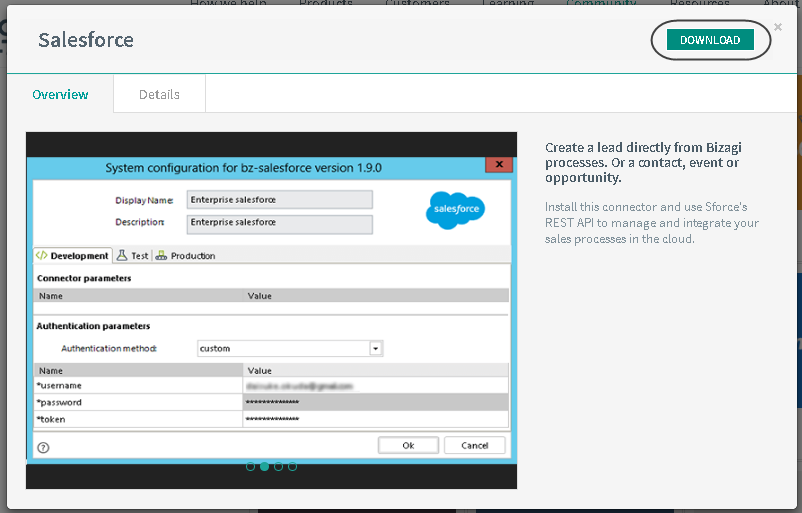Select the fourth carousel dot indicator
The height and width of the screenshot is (513, 802).
[292, 466]
